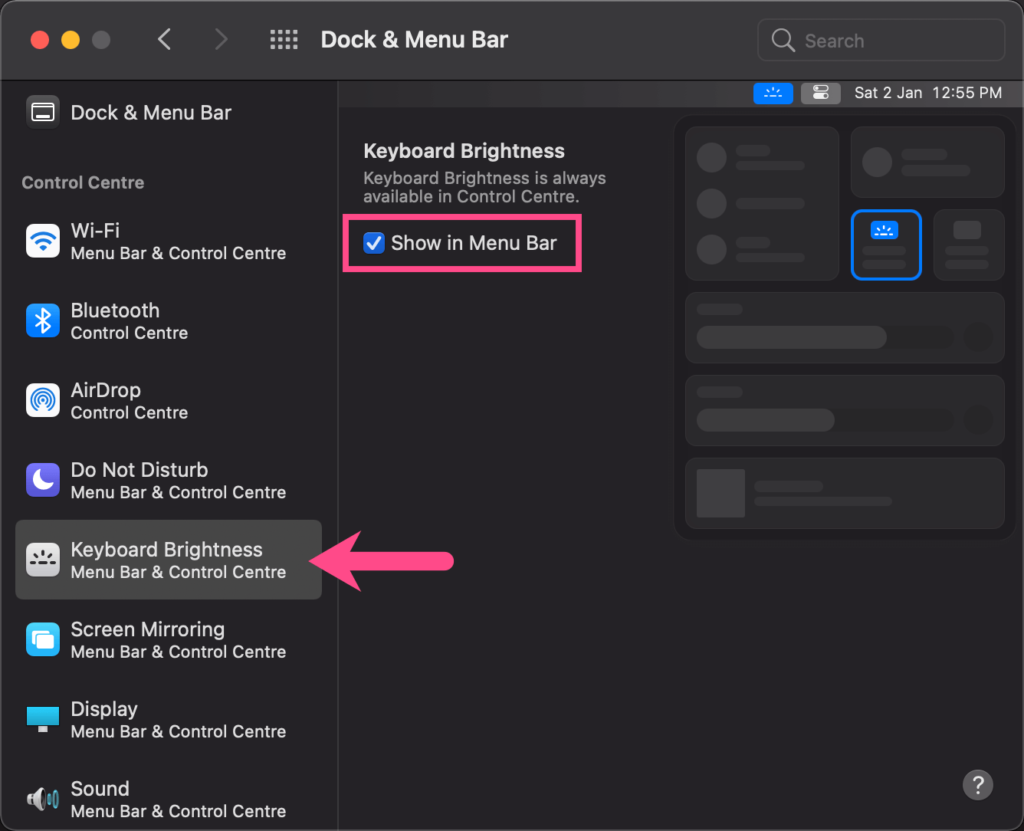
Task: Open the help button in the corner
Action: (977, 785)
